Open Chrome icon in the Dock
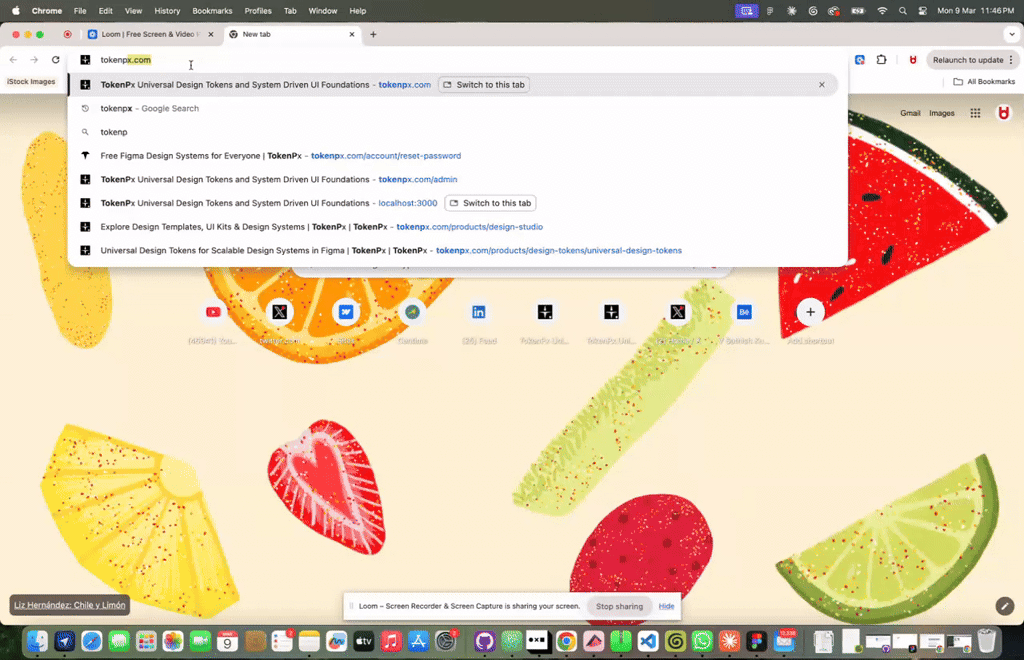 pyautogui.click(x=566, y=641)
